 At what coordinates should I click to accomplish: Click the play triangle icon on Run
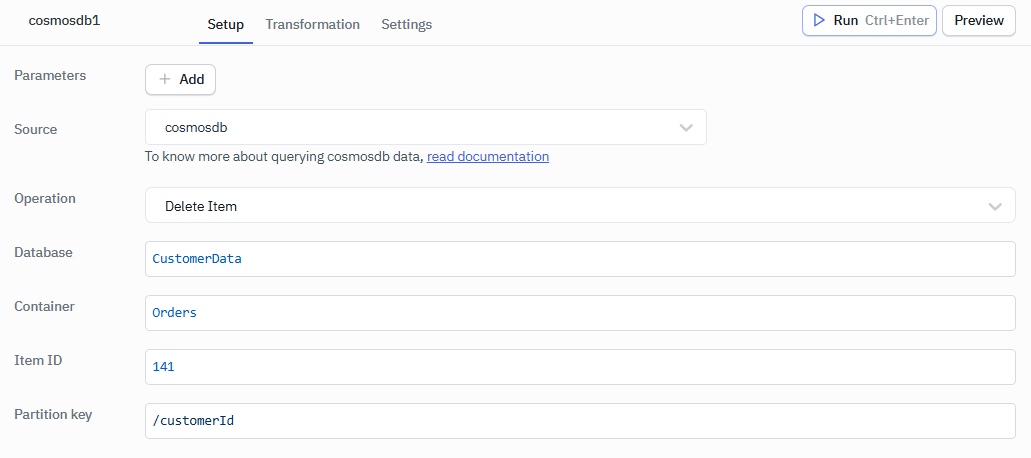819,20
